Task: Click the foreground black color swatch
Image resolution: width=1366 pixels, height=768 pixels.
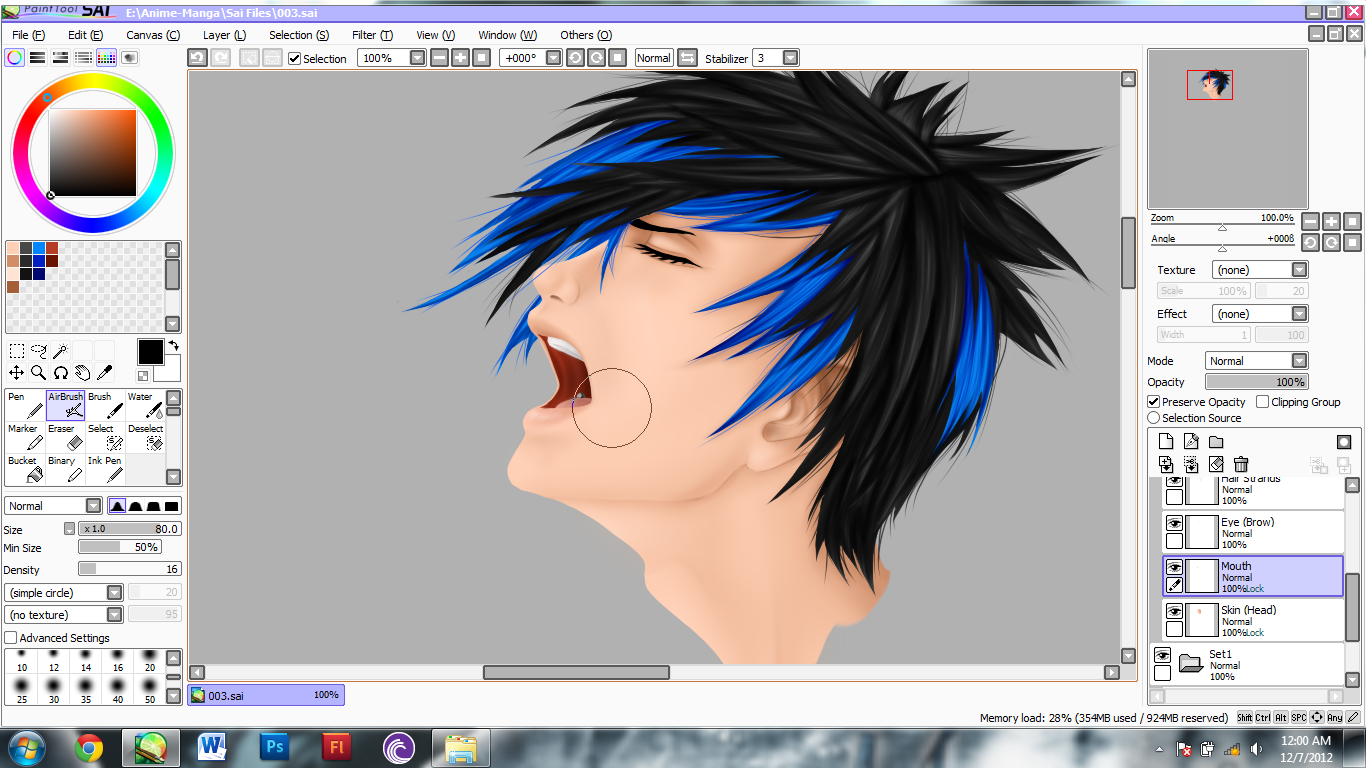Action: (x=150, y=352)
